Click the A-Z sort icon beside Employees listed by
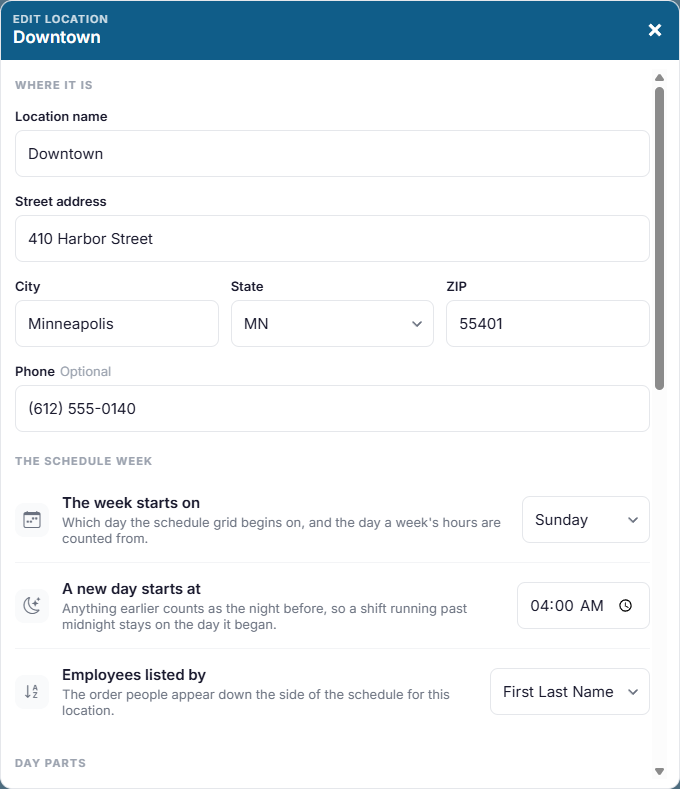The image size is (680, 789). (x=32, y=692)
